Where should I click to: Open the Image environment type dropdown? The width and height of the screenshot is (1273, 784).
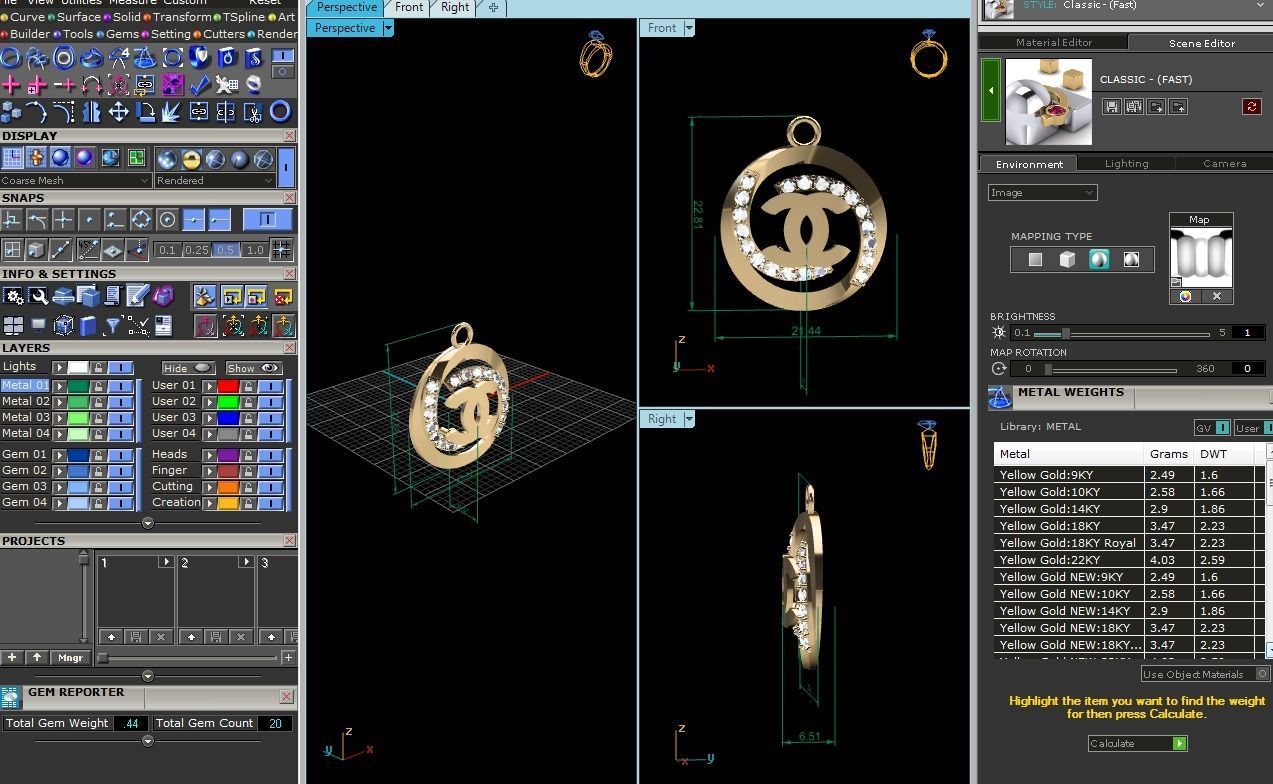pos(1042,192)
